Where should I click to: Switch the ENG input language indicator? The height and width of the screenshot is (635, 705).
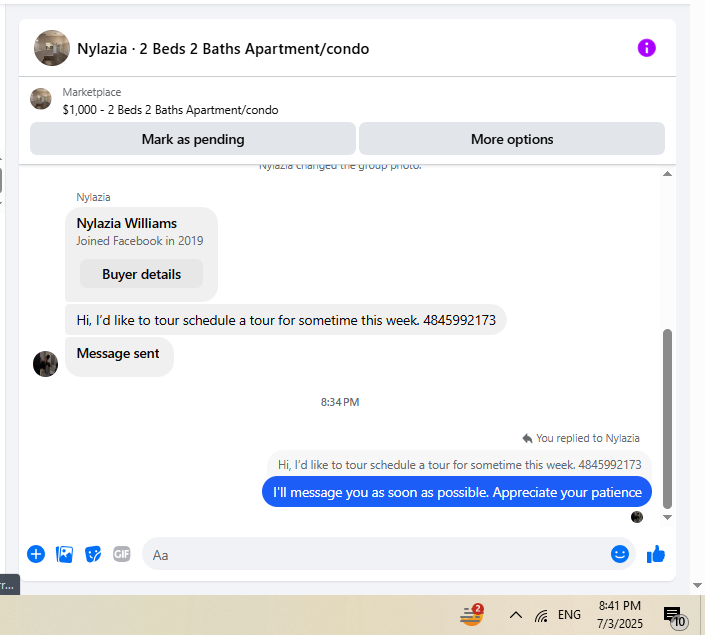[x=569, y=615]
